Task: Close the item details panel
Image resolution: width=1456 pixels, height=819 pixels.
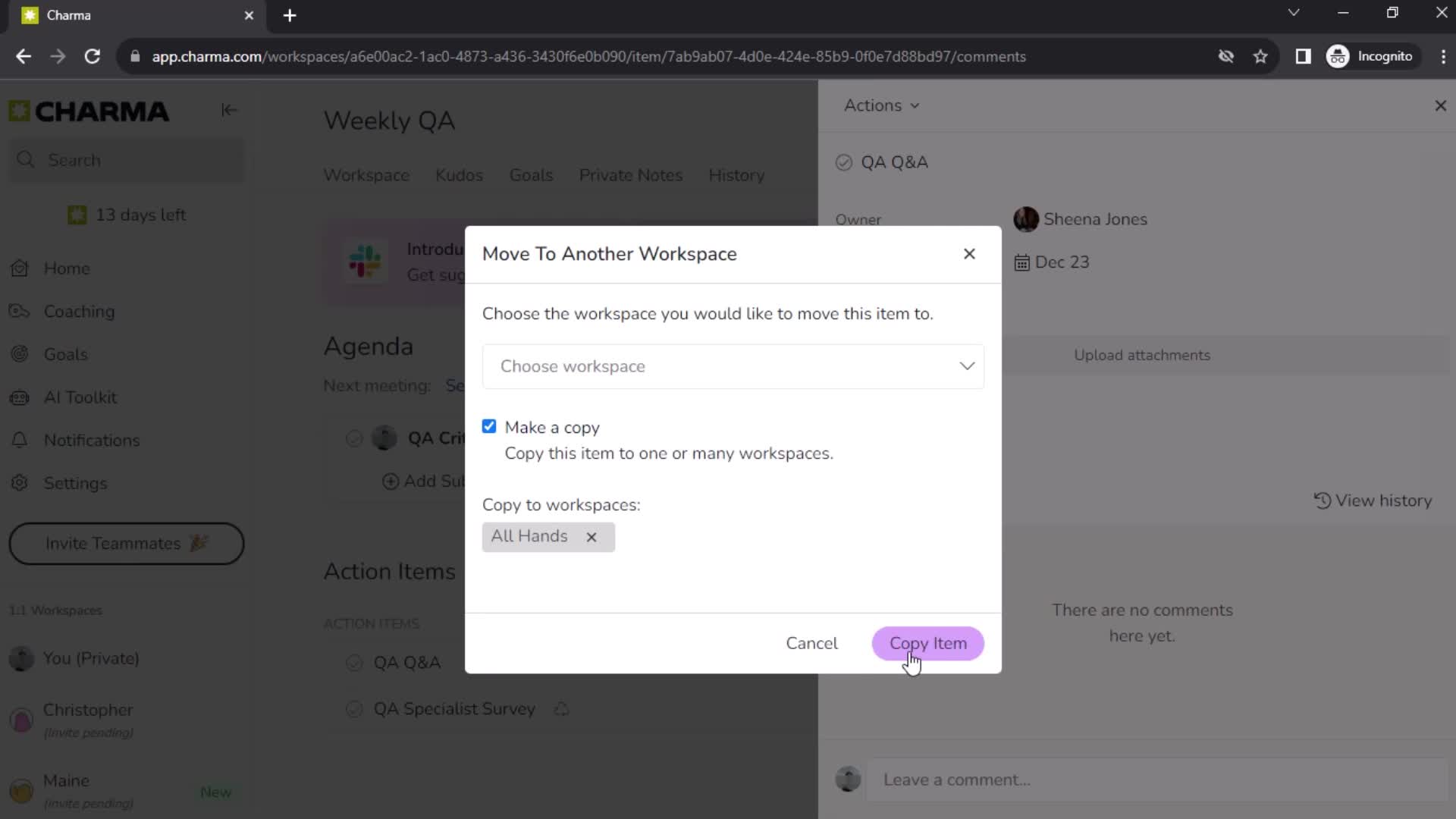Action: pyautogui.click(x=1440, y=106)
